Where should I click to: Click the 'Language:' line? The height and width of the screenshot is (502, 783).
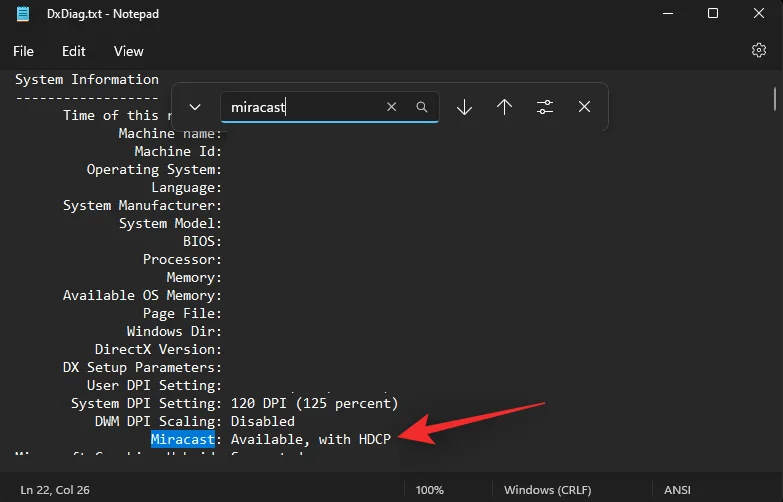187,187
